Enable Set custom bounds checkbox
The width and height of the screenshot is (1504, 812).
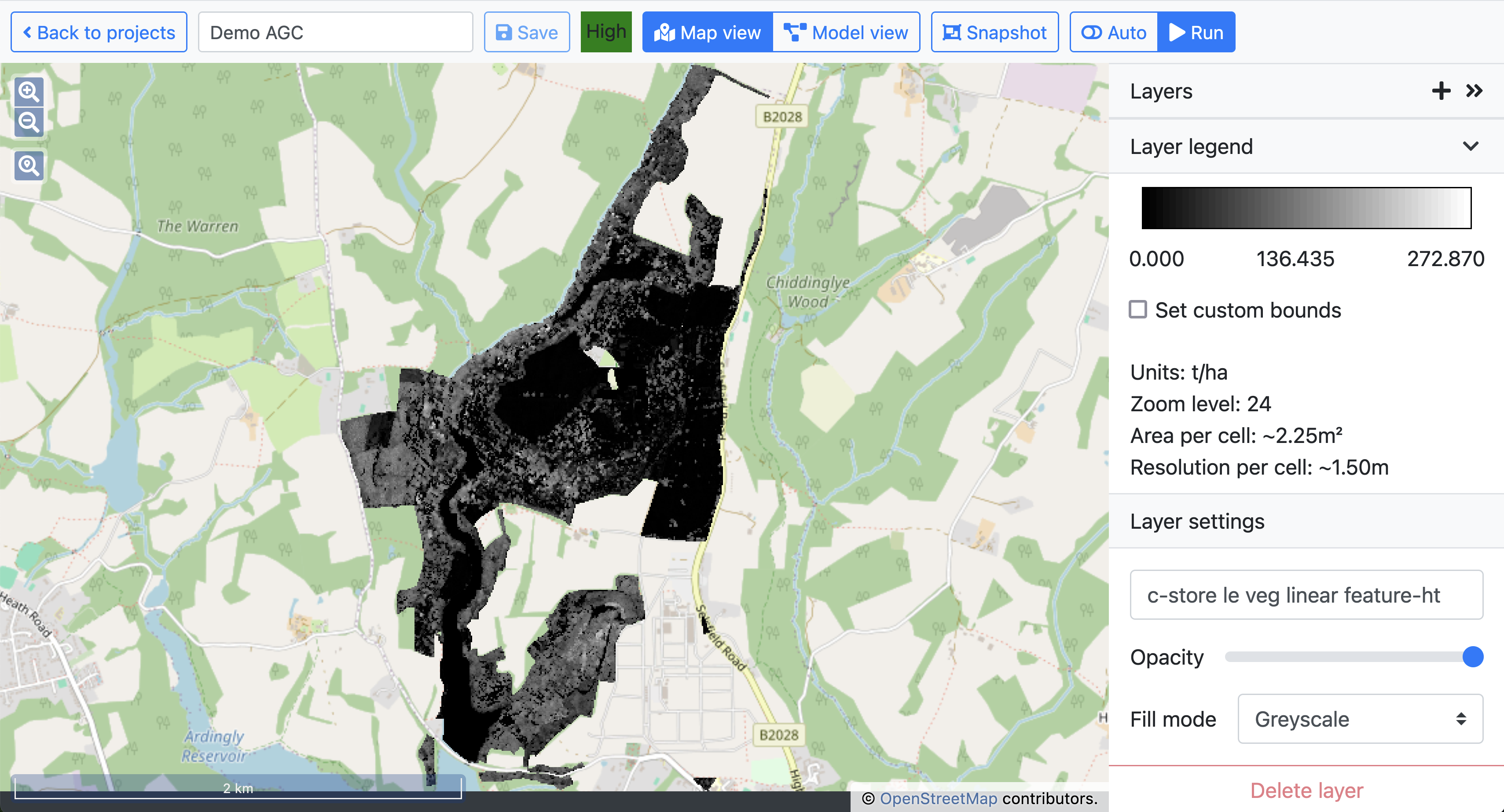[1137, 309]
